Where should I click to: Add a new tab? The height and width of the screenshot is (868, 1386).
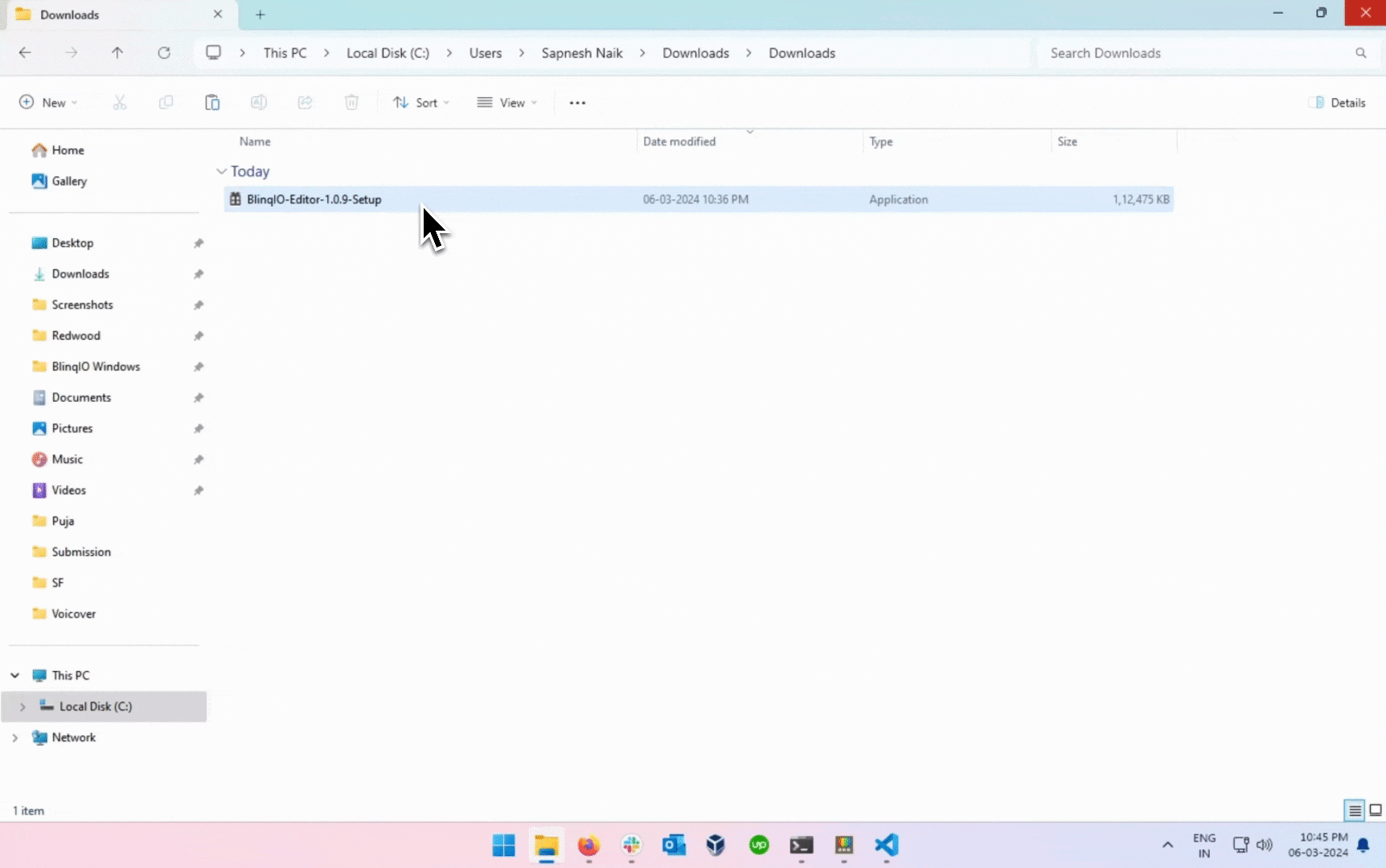(260, 14)
